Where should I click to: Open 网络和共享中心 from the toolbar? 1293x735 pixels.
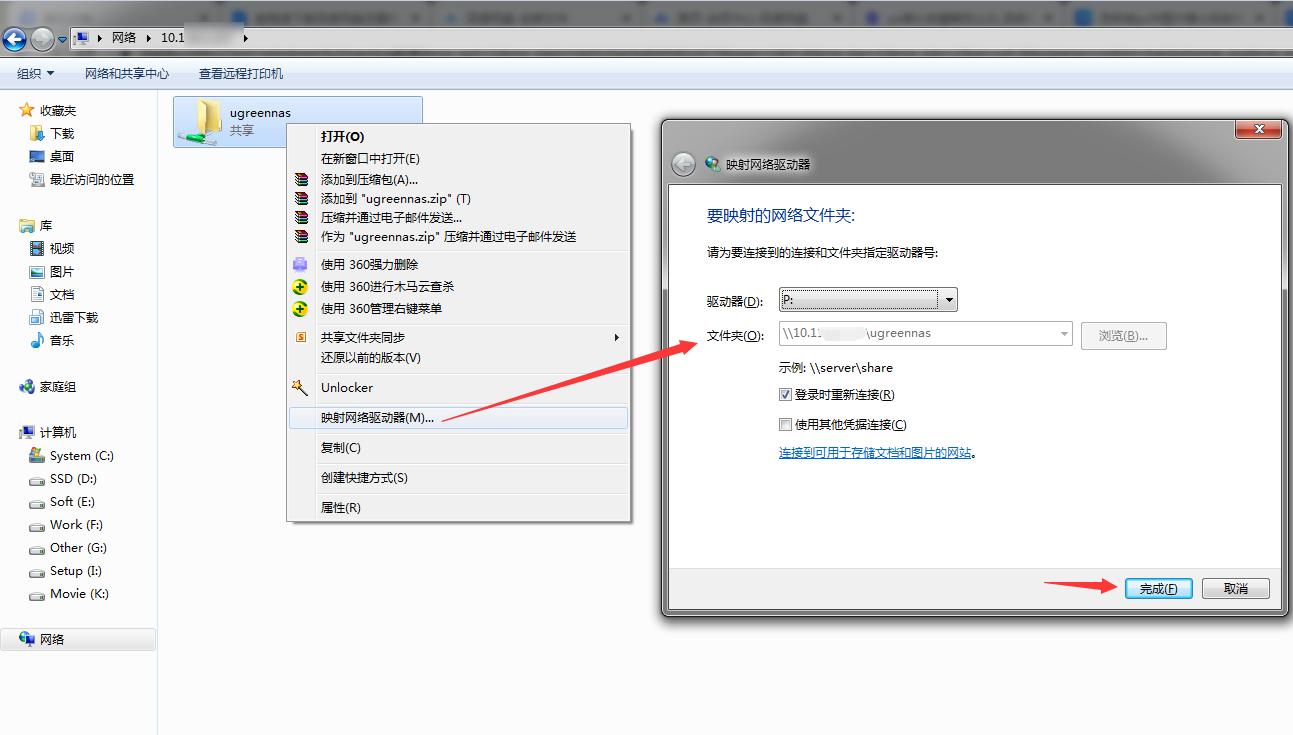tap(127, 73)
